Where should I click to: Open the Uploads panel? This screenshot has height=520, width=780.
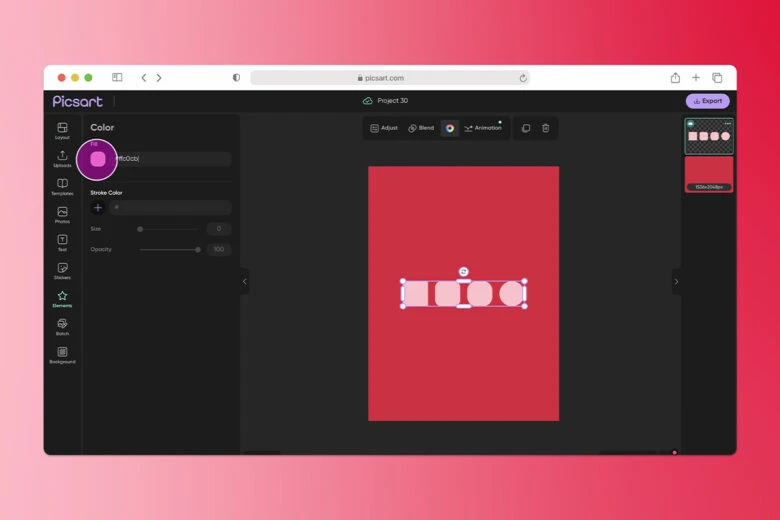62,158
